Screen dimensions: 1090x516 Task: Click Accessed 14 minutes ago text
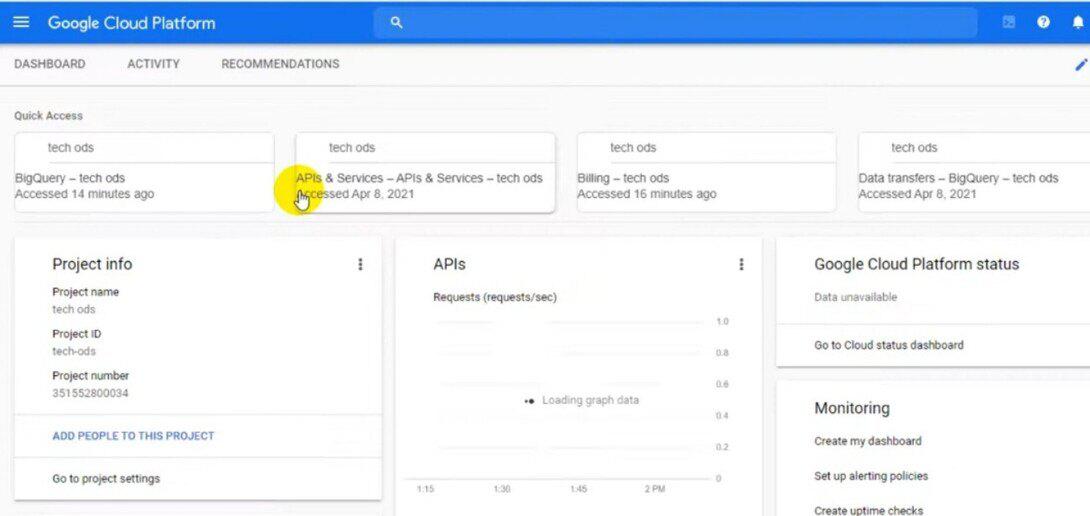pos(84,194)
